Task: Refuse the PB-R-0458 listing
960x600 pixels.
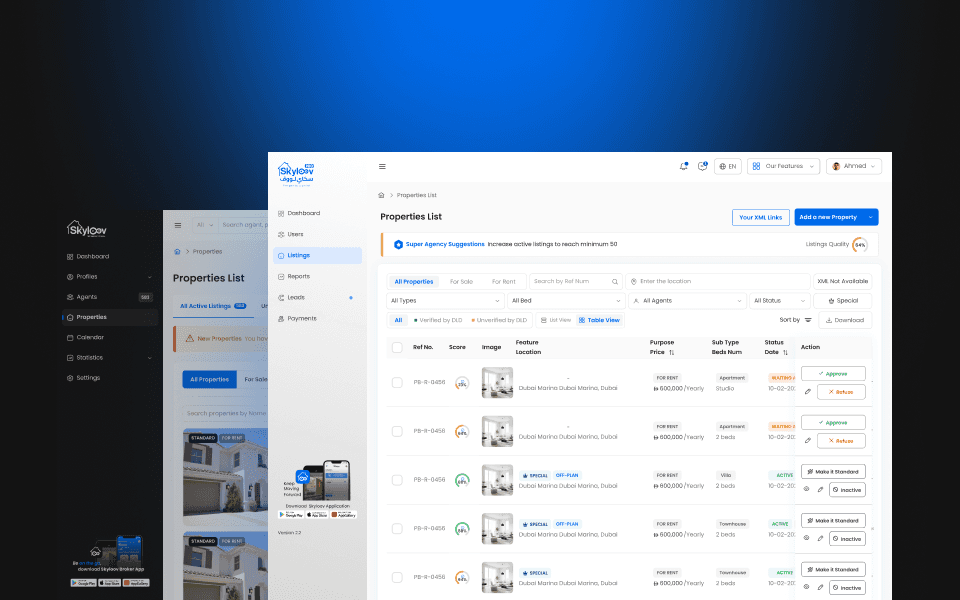Action: 841,441
